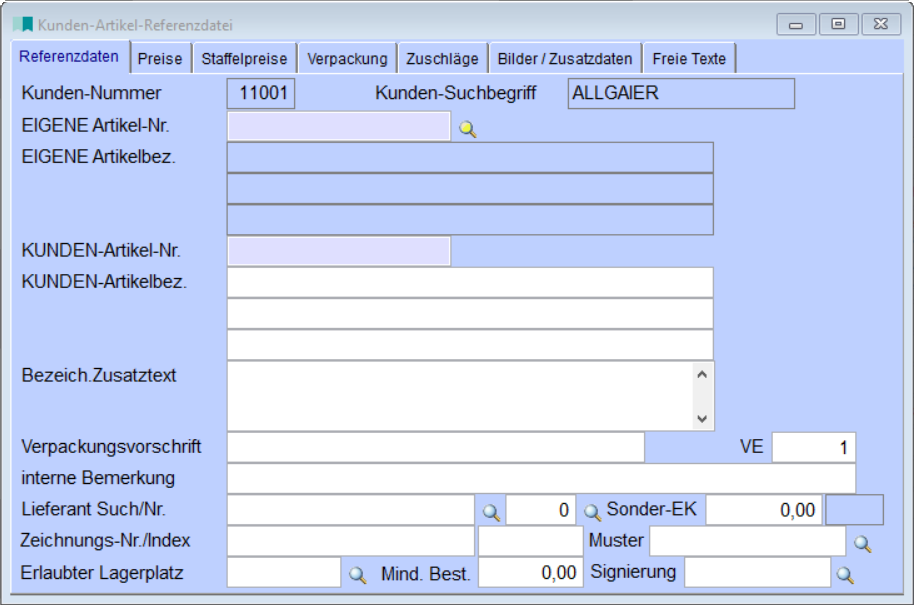Click the magnifier icon left of Sonder-EK

pos(592,512)
